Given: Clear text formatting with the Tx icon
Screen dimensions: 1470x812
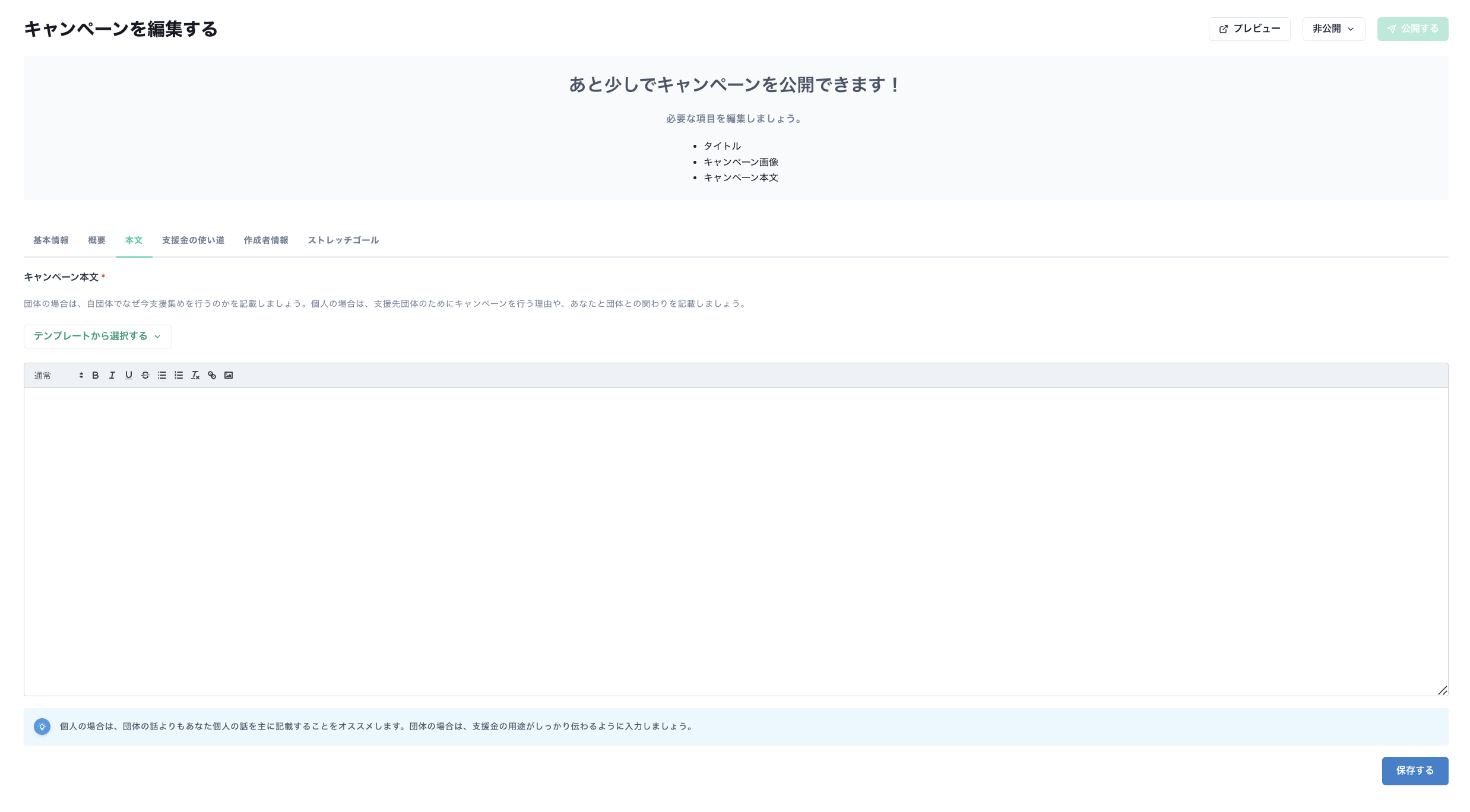Looking at the screenshot, I should pos(195,375).
